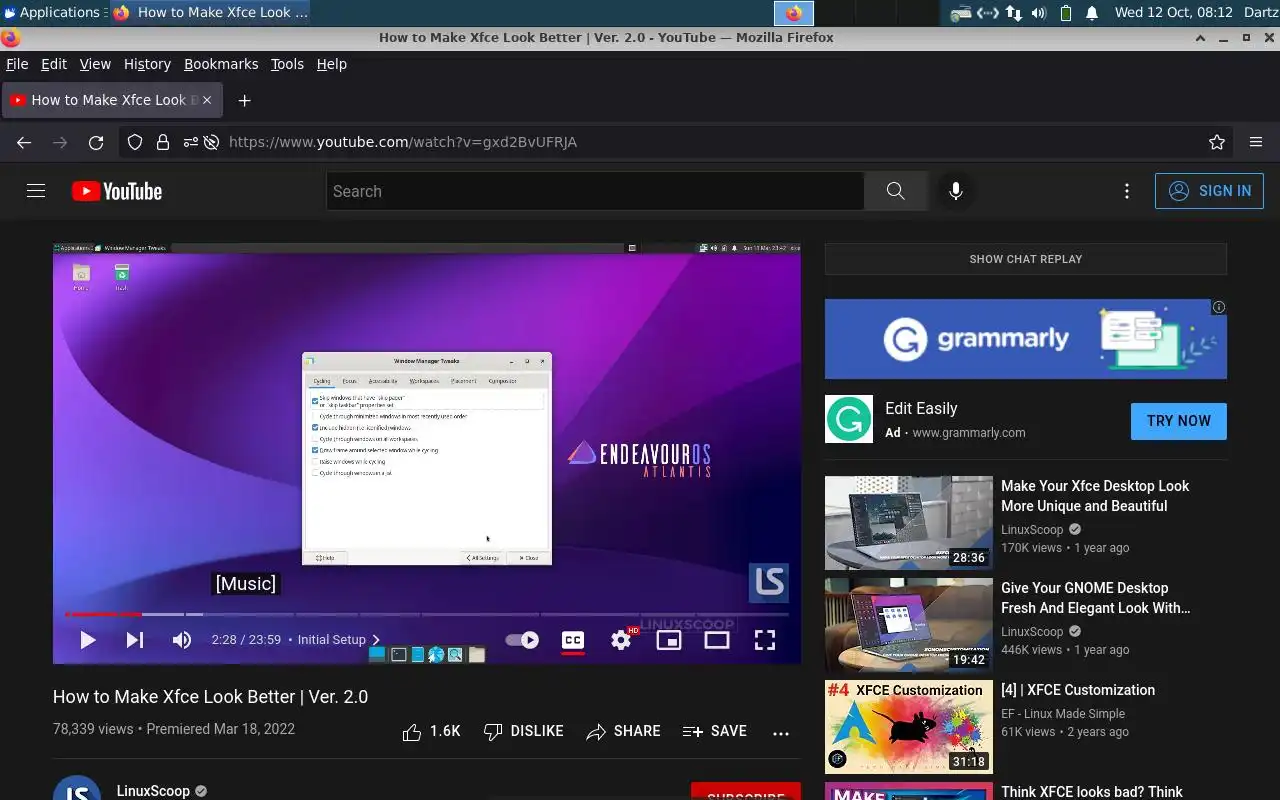Click the DISLIKE button
Image resolution: width=1280 pixels, height=800 pixels.
pos(524,732)
